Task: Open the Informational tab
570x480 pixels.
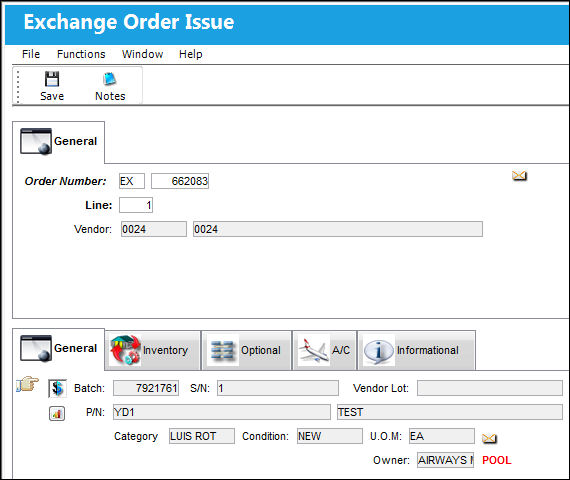Action: pos(417,350)
